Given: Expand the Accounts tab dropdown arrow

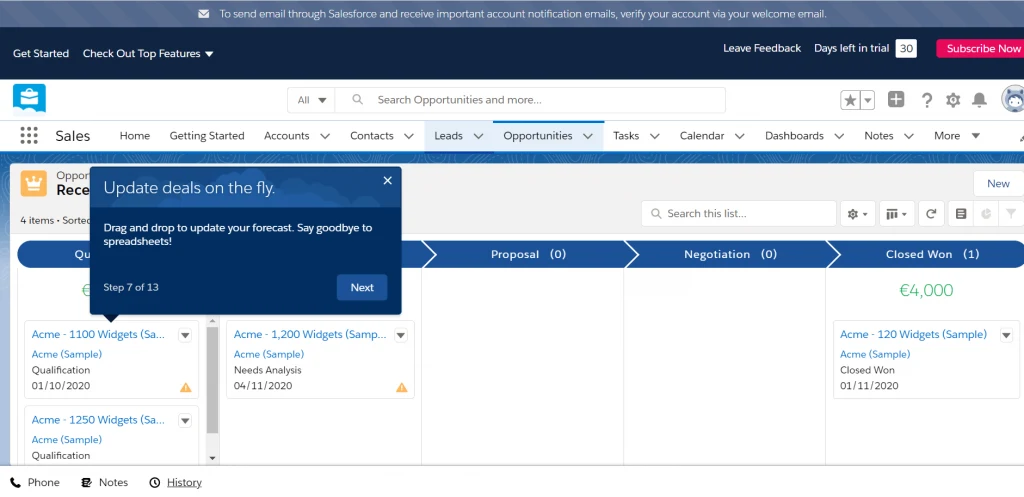Looking at the screenshot, I should point(325,136).
